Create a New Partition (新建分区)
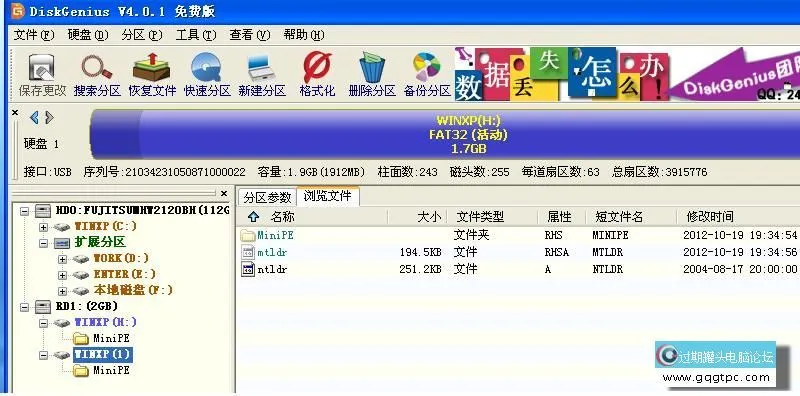 pyautogui.click(x=262, y=69)
